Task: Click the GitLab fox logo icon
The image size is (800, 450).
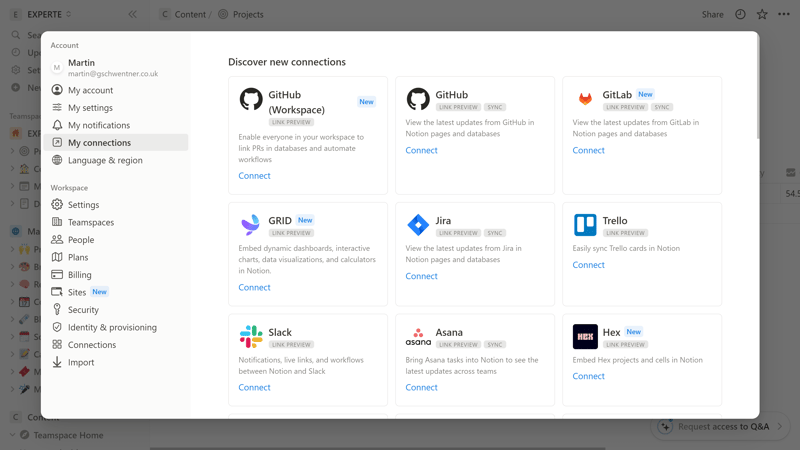Action: (x=585, y=98)
